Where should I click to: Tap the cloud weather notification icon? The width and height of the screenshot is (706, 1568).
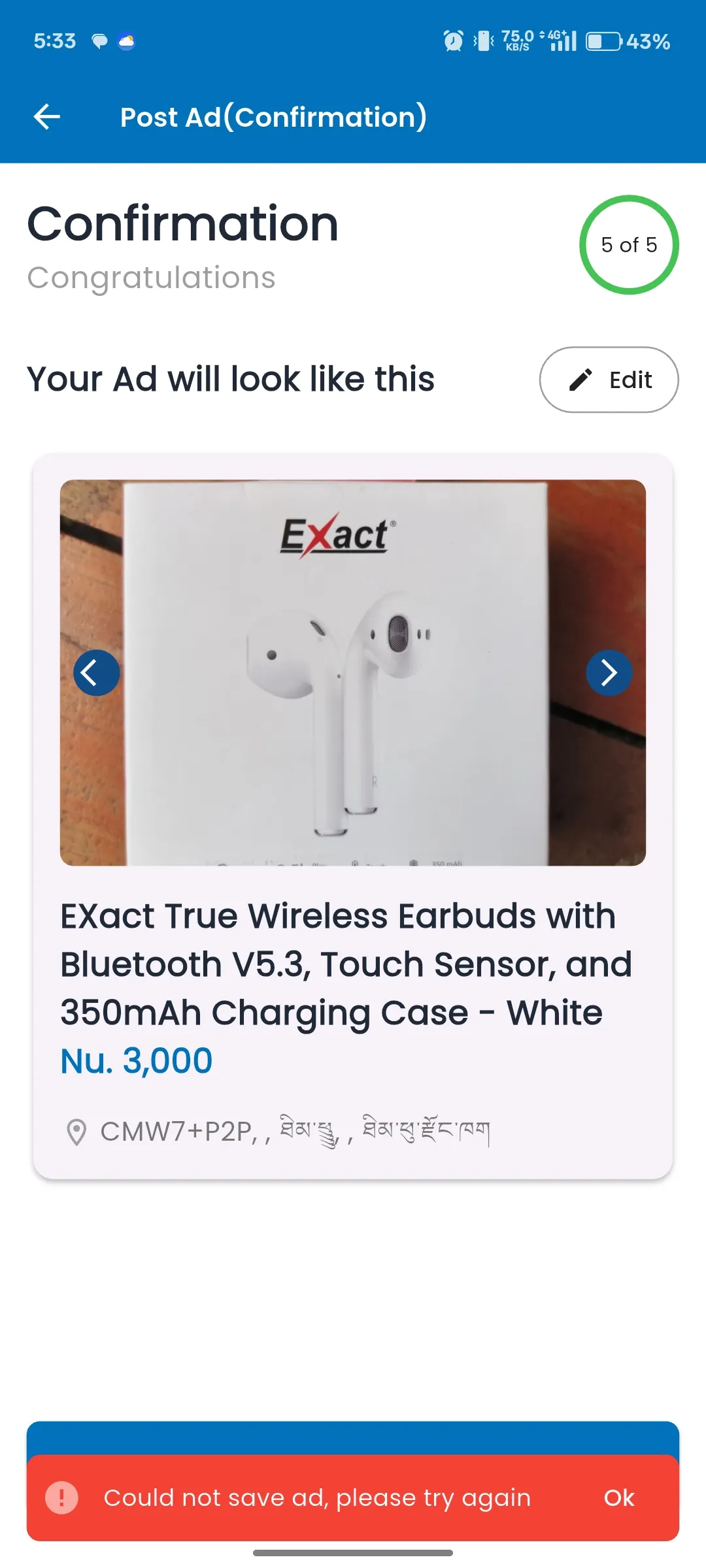coord(126,42)
